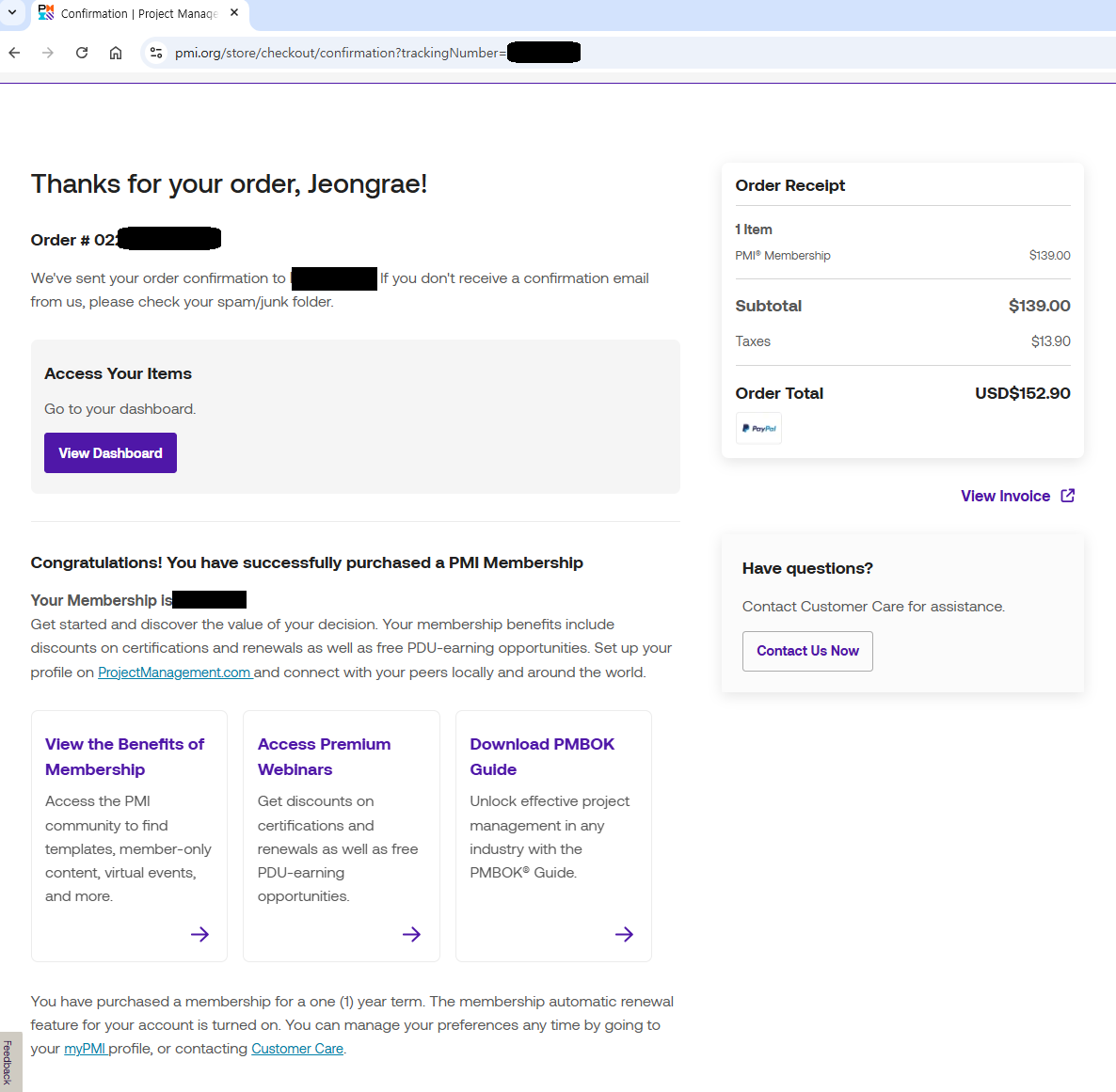The height and width of the screenshot is (1092, 1116).
Task: Open View the Benefits of Membership card title
Action: (124, 756)
